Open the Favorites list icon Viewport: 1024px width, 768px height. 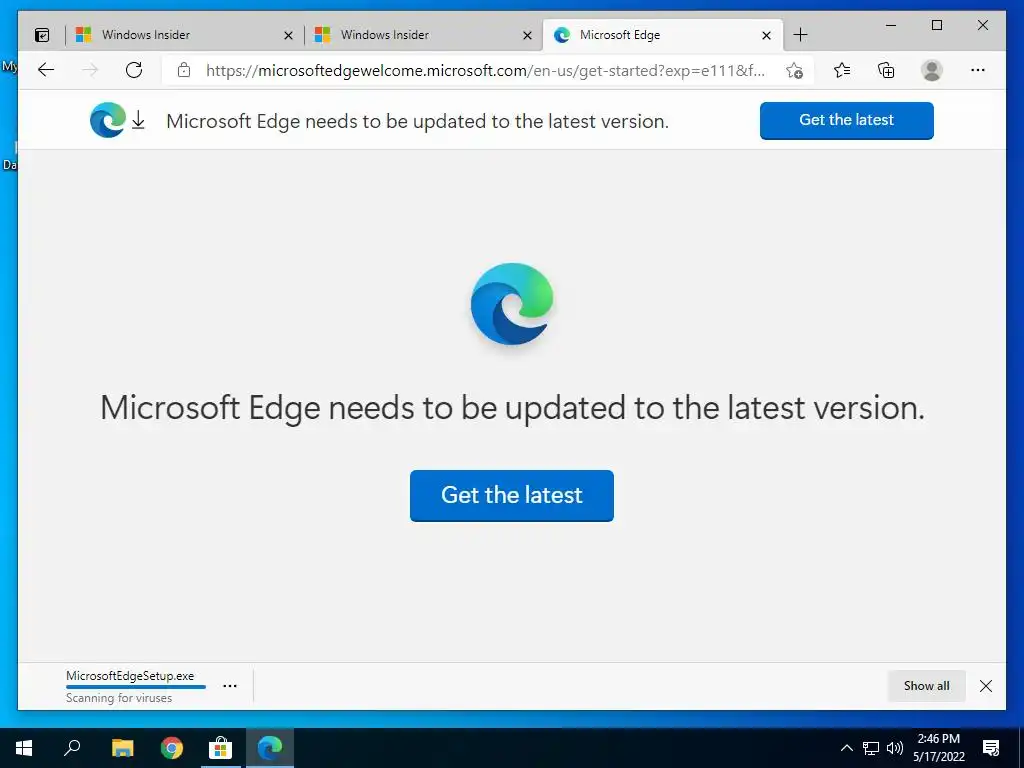pyautogui.click(x=842, y=70)
